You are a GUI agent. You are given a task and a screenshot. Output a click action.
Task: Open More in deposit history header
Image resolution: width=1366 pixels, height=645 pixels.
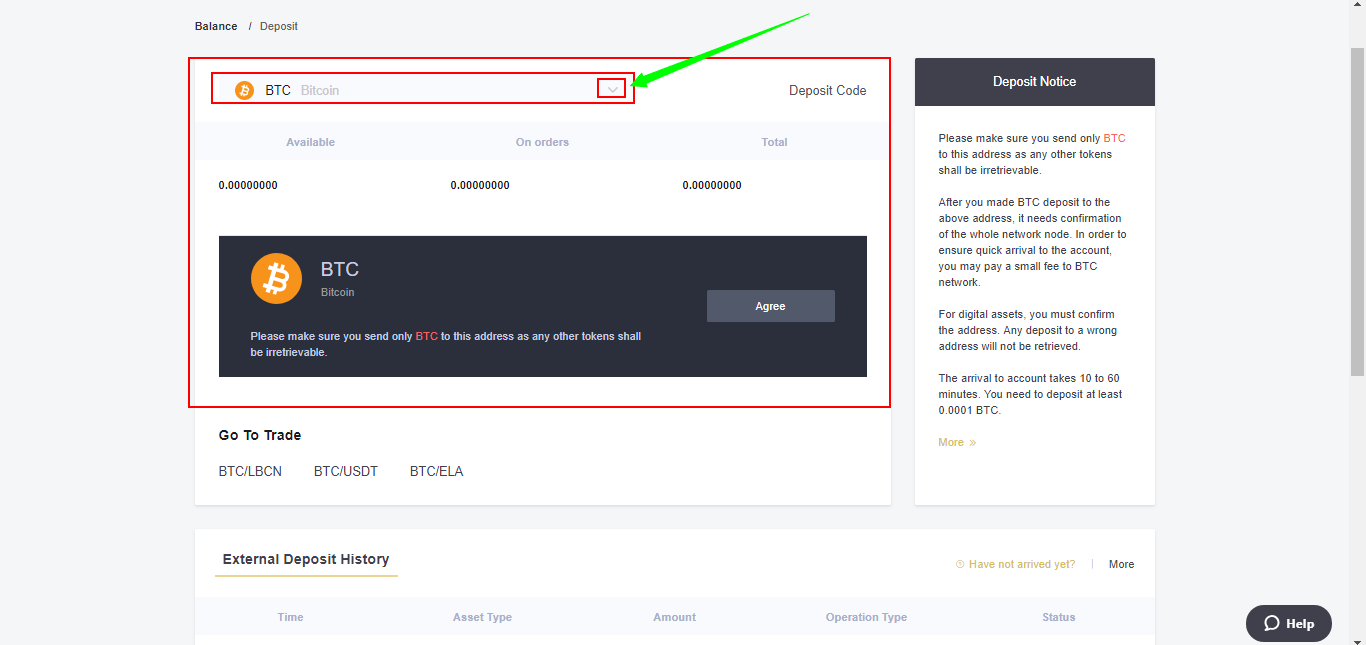(1121, 564)
